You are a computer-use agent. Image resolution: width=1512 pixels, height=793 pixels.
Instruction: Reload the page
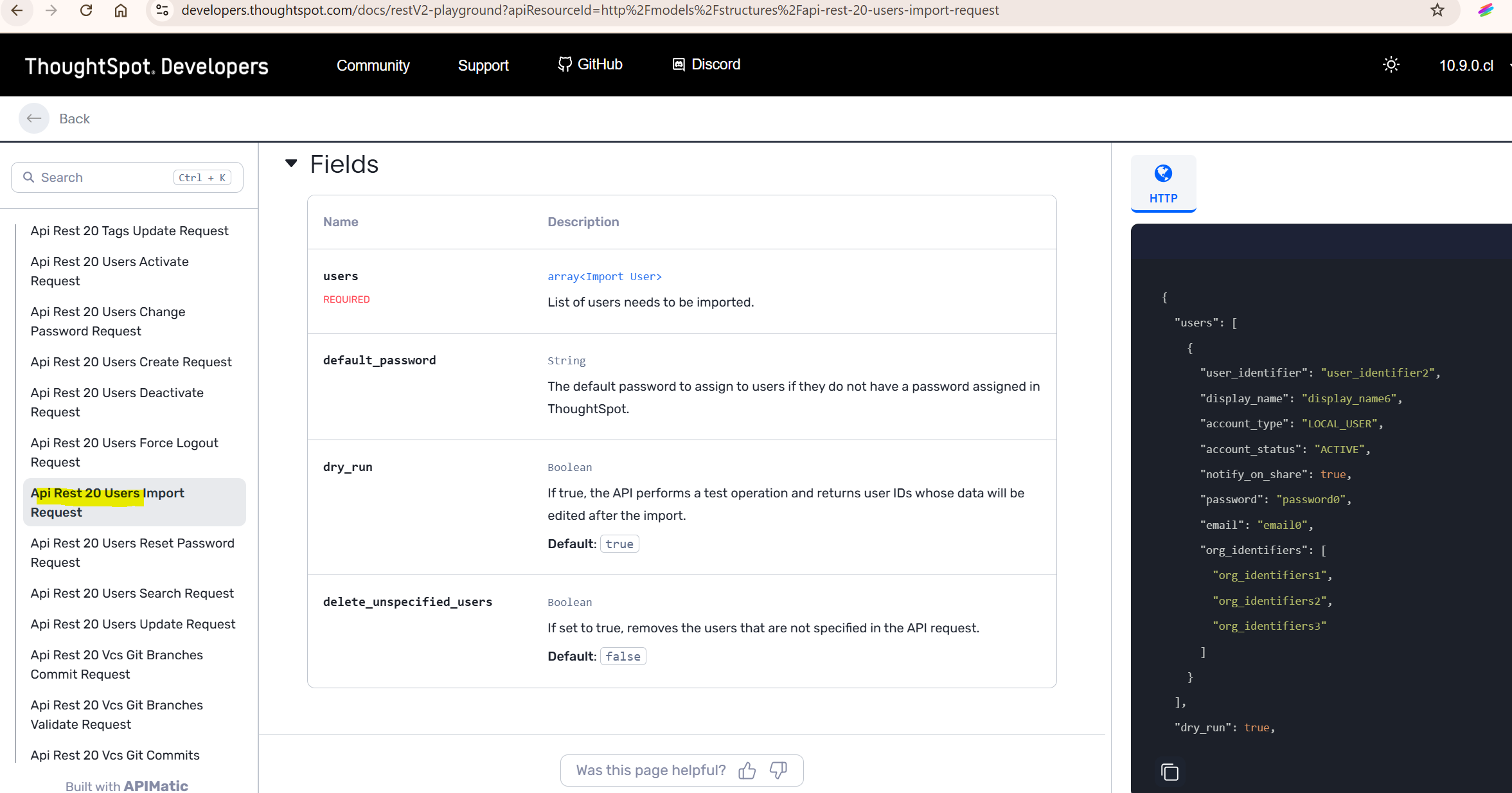pyautogui.click(x=86, y=10)
